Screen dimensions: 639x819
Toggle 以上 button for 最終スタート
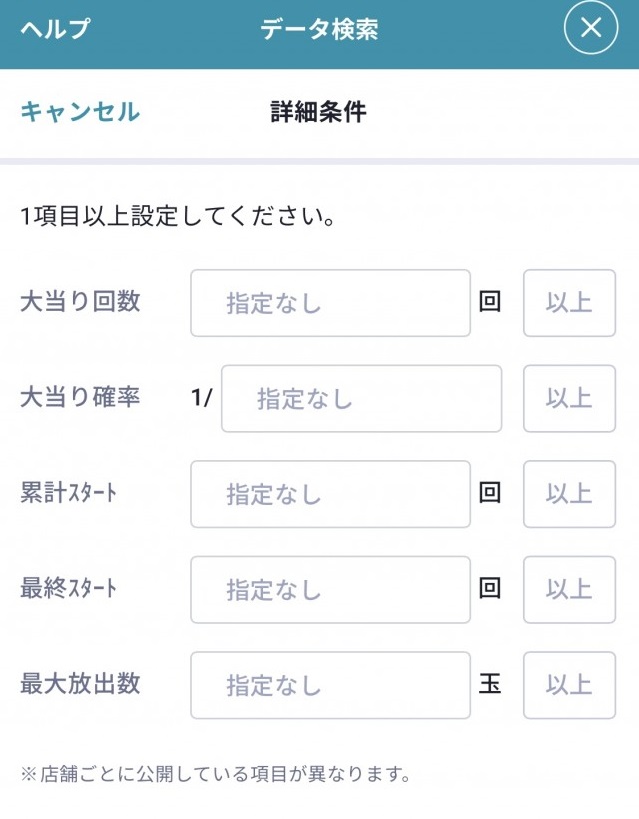click(569, 590)
